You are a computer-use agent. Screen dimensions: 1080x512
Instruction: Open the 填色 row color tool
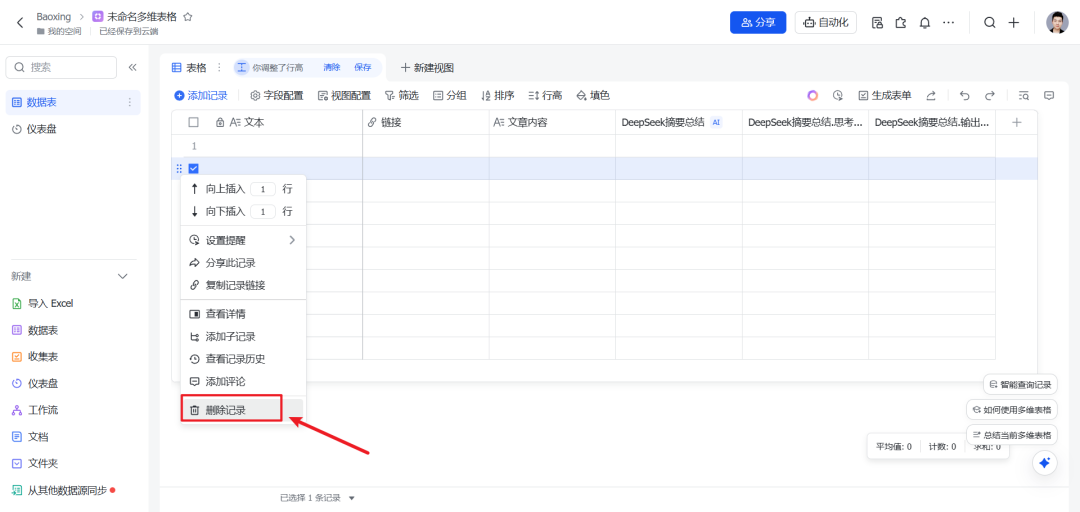tap(593, 96)
